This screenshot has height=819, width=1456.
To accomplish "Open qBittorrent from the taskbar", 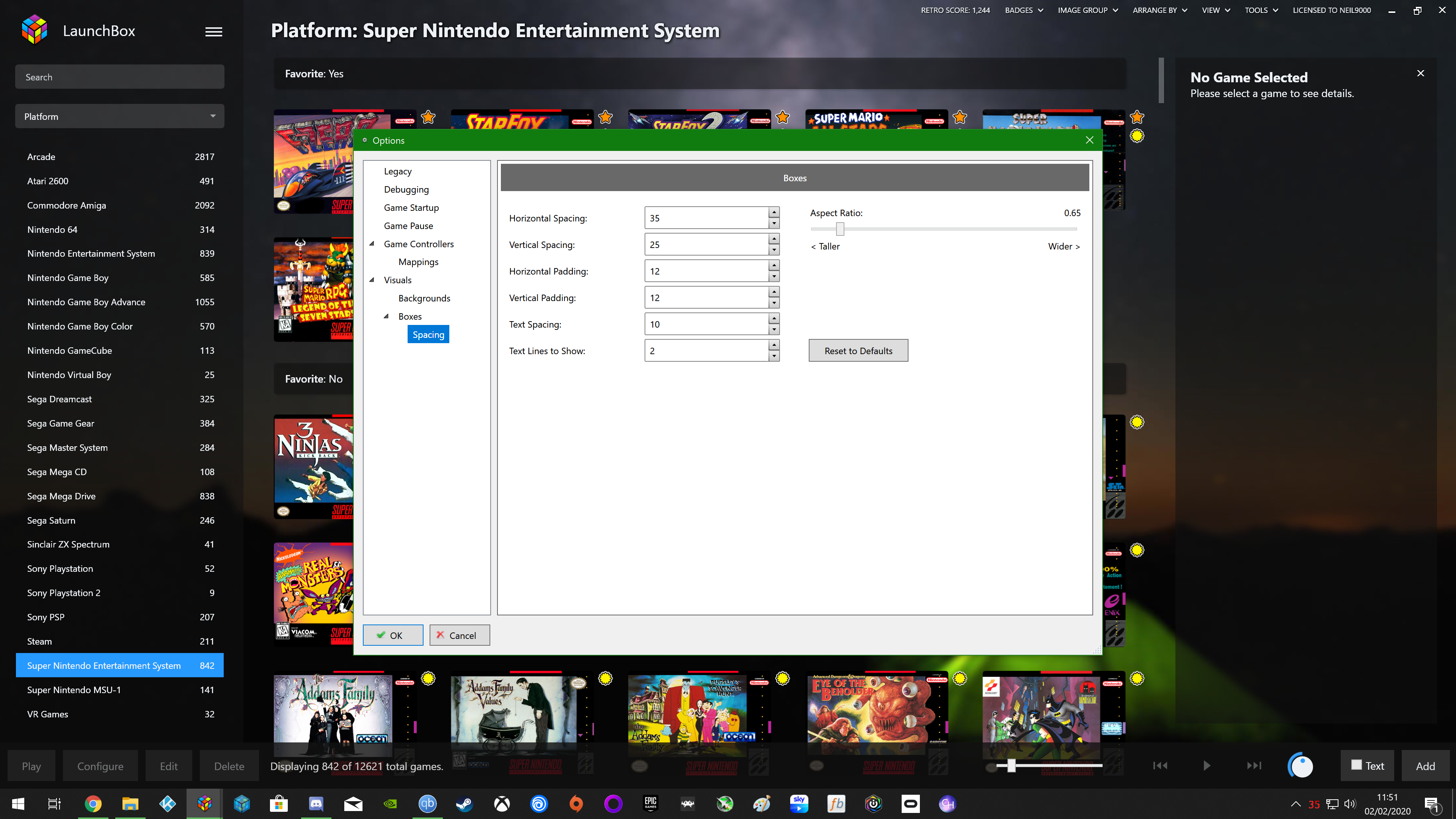I will (427, 804).
